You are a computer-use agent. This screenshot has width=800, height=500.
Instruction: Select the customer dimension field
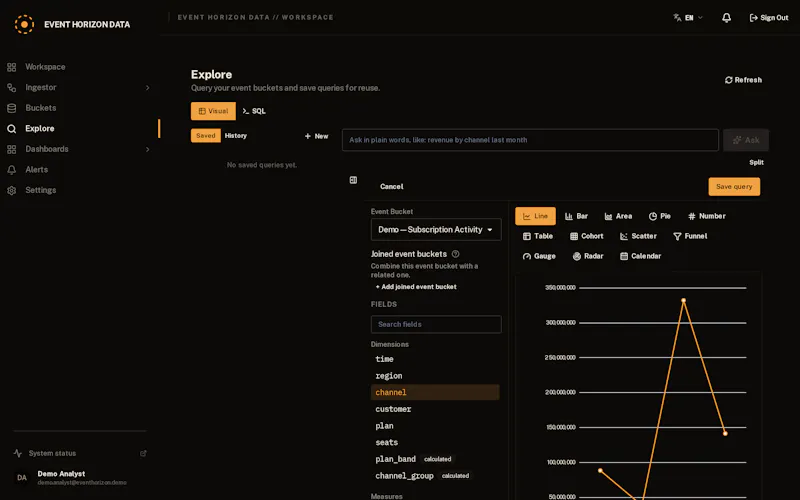click(435, 409)
